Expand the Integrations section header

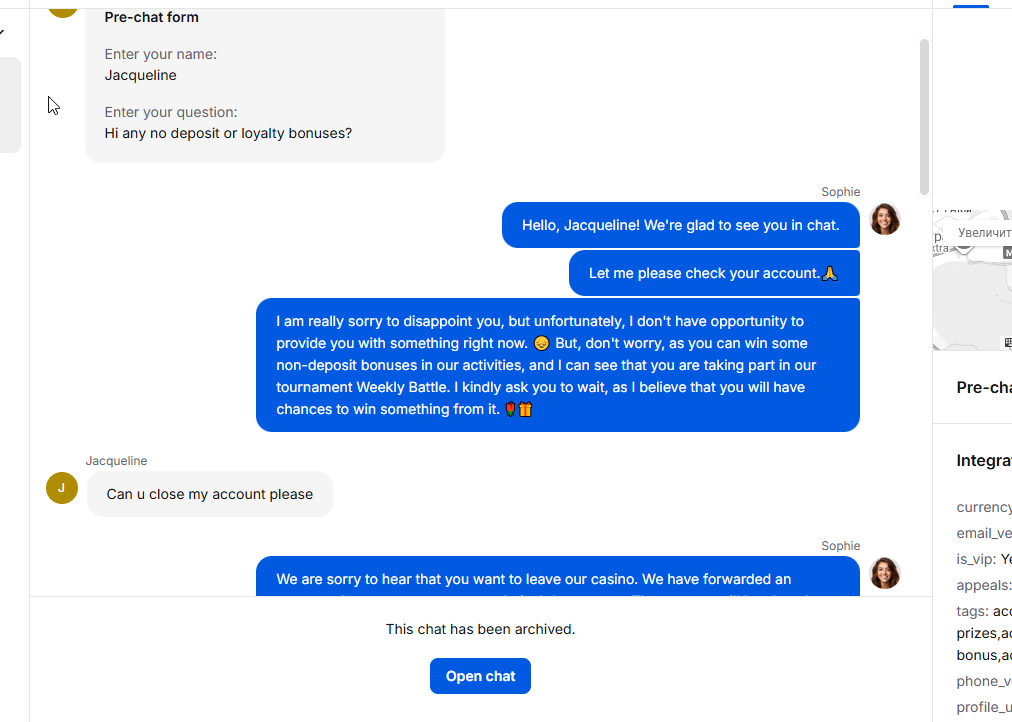tap(983, 461)
